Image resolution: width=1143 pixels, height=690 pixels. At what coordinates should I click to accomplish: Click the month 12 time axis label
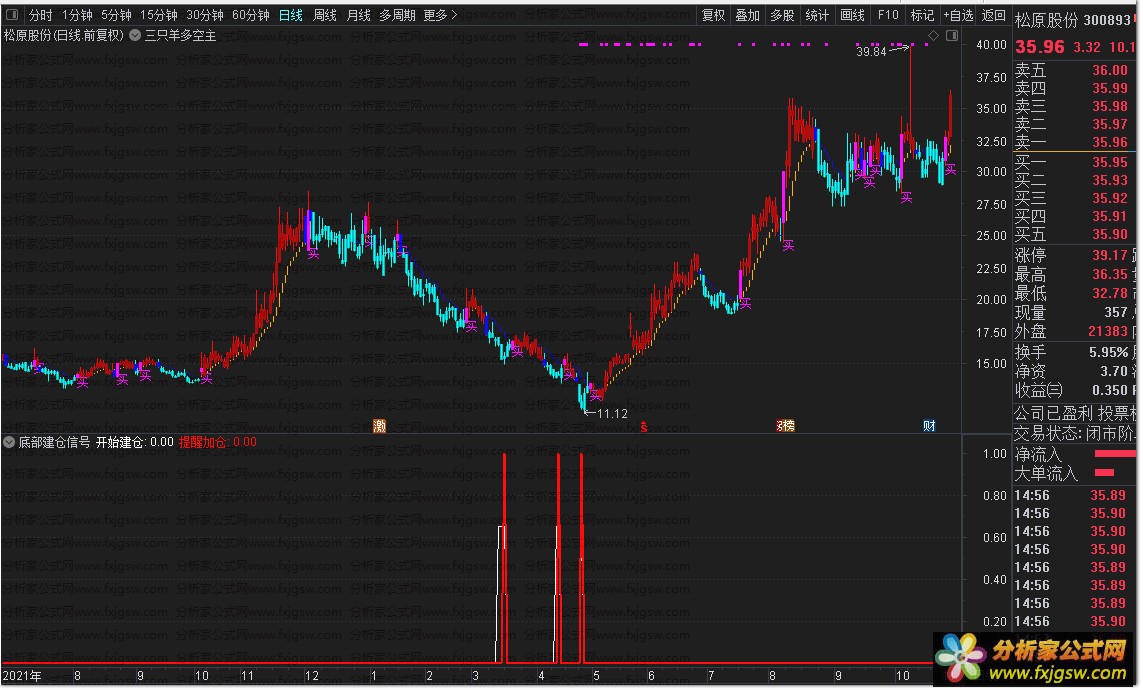311,676
